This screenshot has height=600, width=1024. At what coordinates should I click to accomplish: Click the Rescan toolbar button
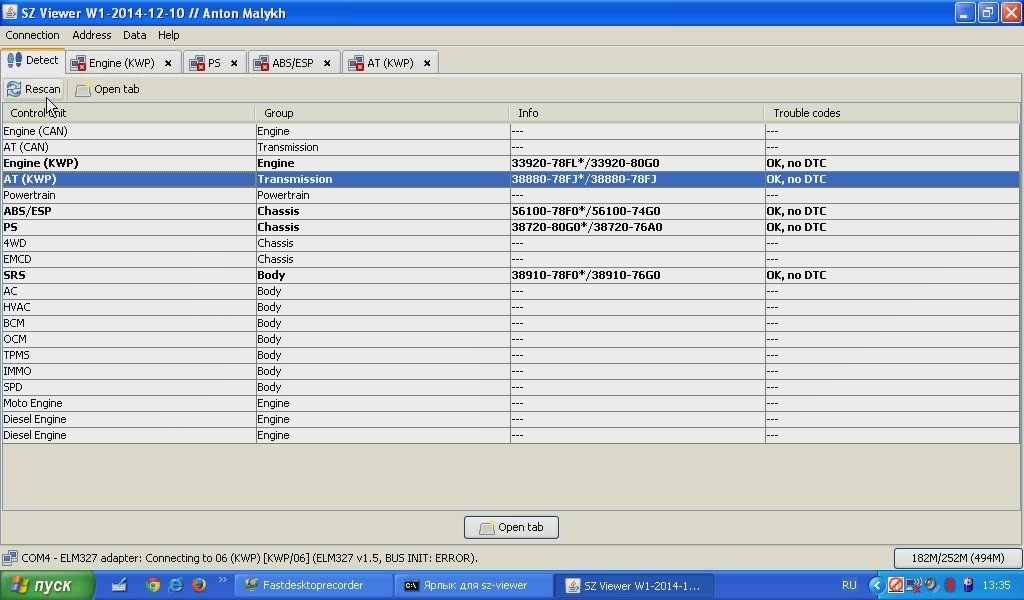point(34,89)
